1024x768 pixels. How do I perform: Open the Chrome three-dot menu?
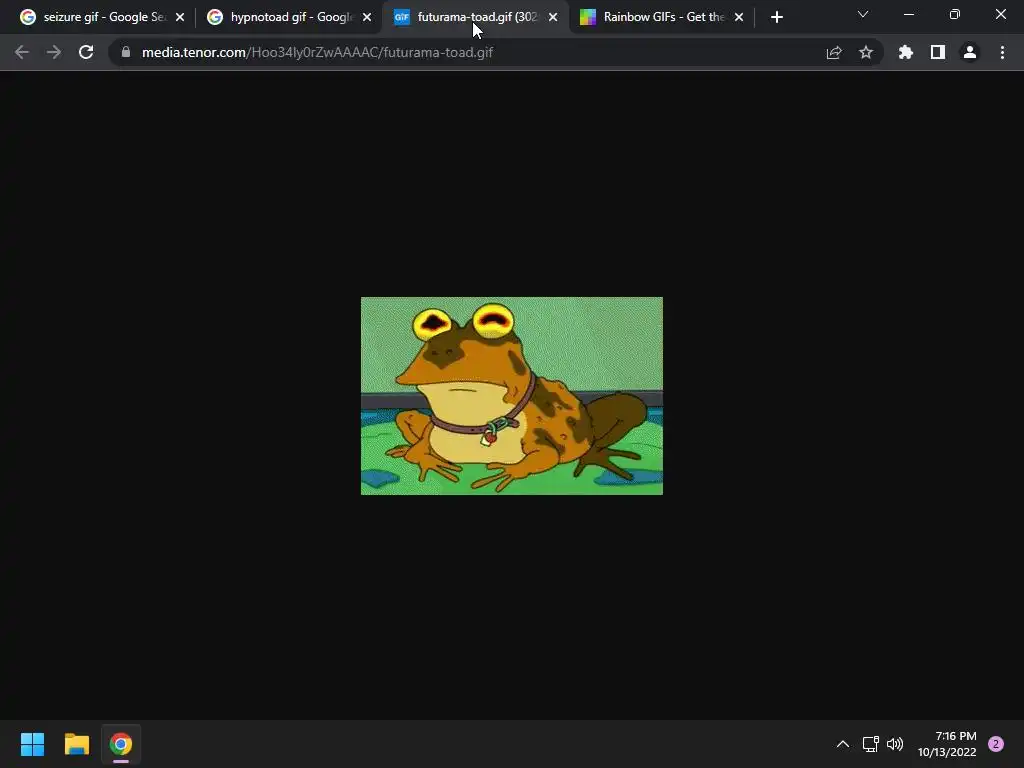click(1002, 52)
